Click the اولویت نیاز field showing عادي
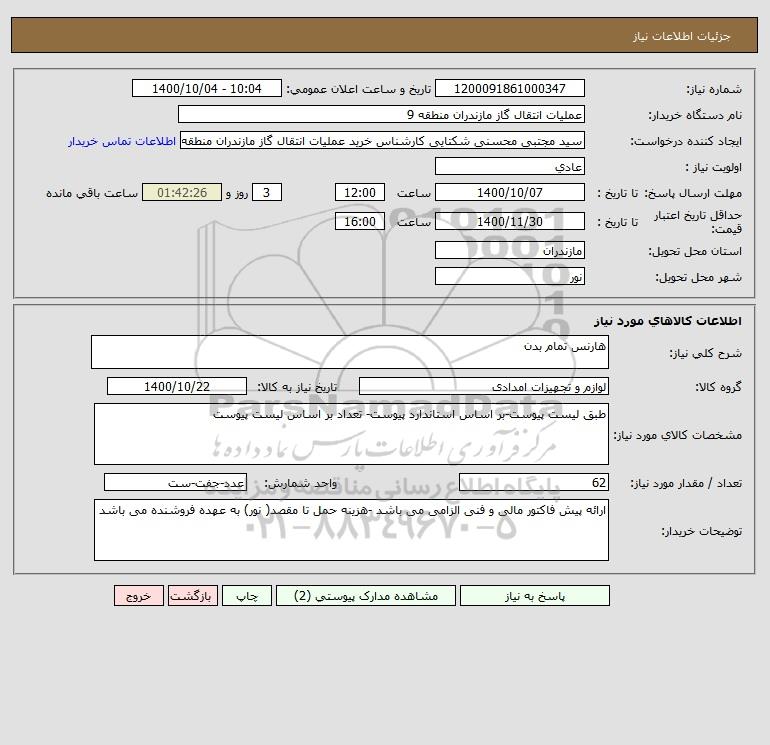Screen dimensions: 770x745 click(x=510, y=166)
